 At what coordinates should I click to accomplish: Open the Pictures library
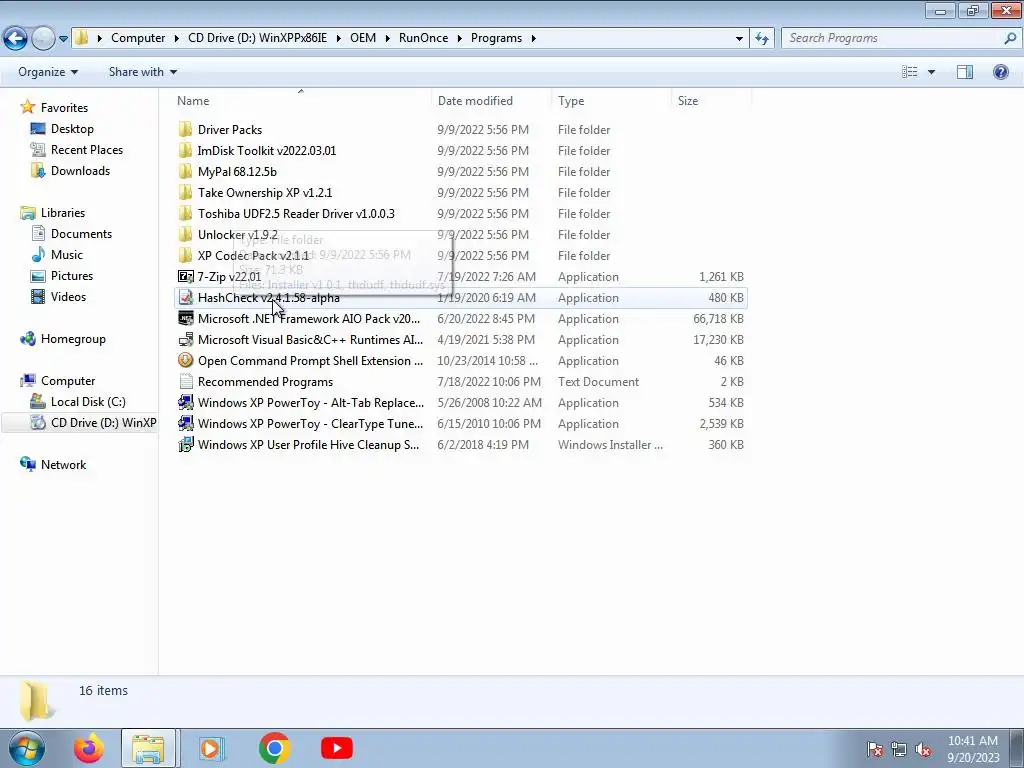pyautogui.click(x=72, y=276)
